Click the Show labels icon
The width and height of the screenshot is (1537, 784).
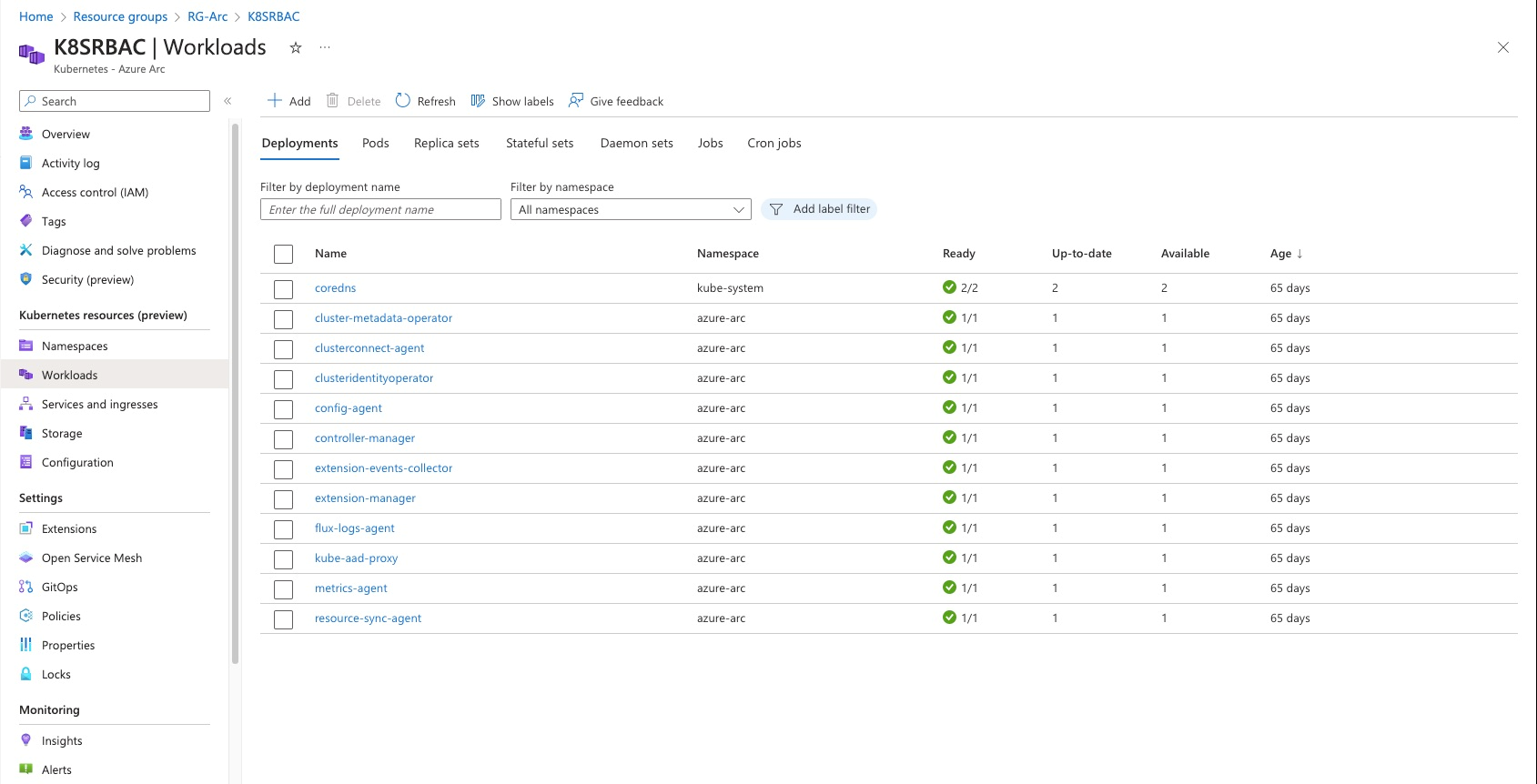478,101
